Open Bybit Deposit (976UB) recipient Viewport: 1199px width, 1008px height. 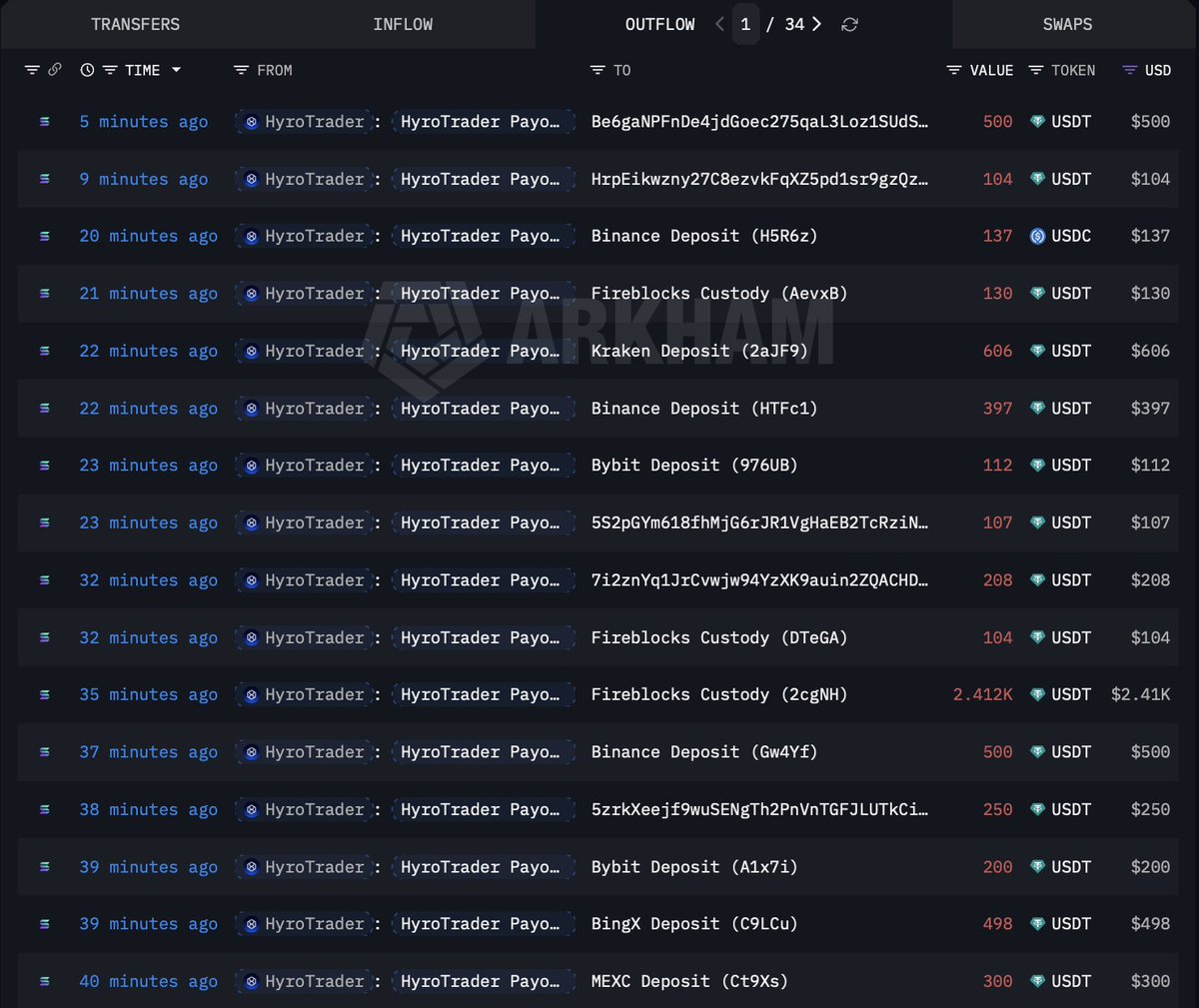(694, 466)
